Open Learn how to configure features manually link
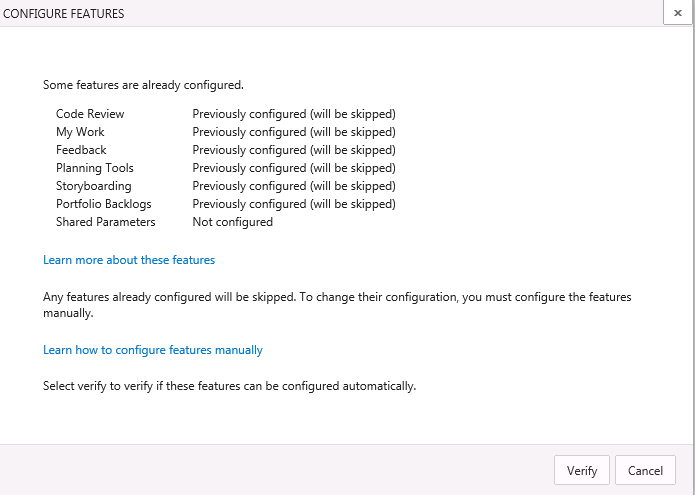Viewport: 695px width, 495px height. pyautogui.click(x=153, y=350)
